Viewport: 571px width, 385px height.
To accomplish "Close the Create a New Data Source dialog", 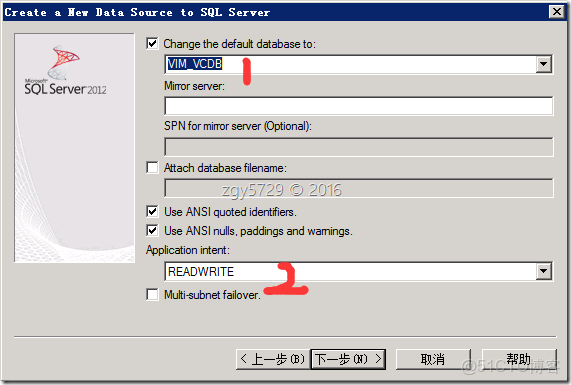I will 557,12.
